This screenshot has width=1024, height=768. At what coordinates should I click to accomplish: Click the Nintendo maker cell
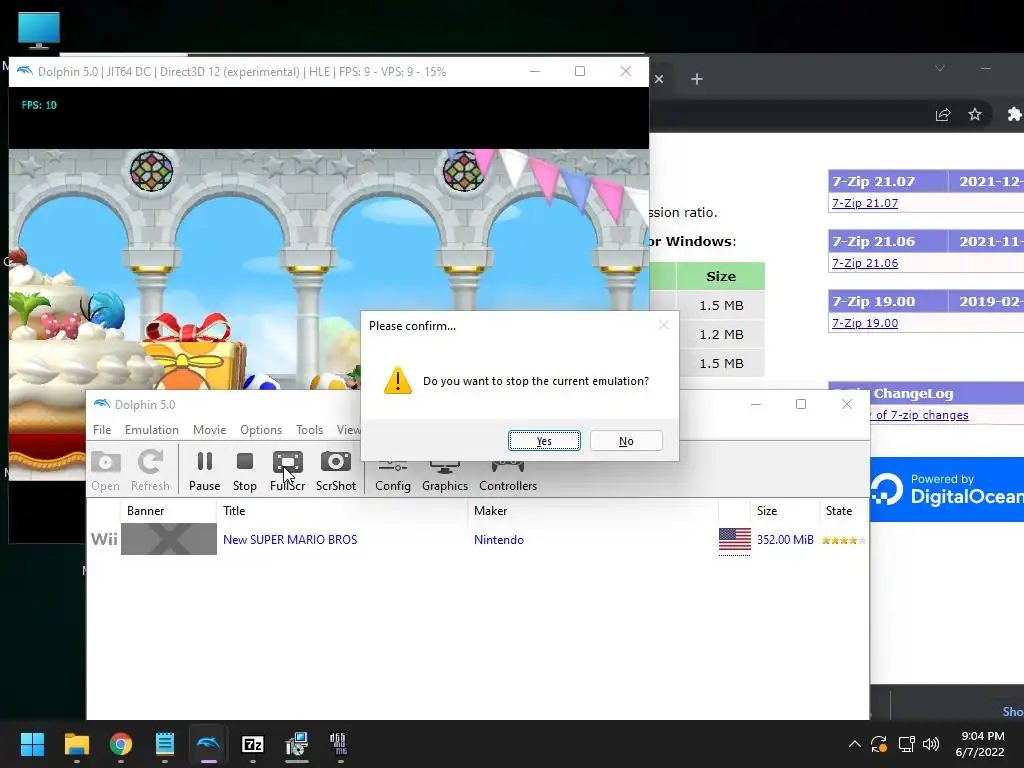[498, 539]
